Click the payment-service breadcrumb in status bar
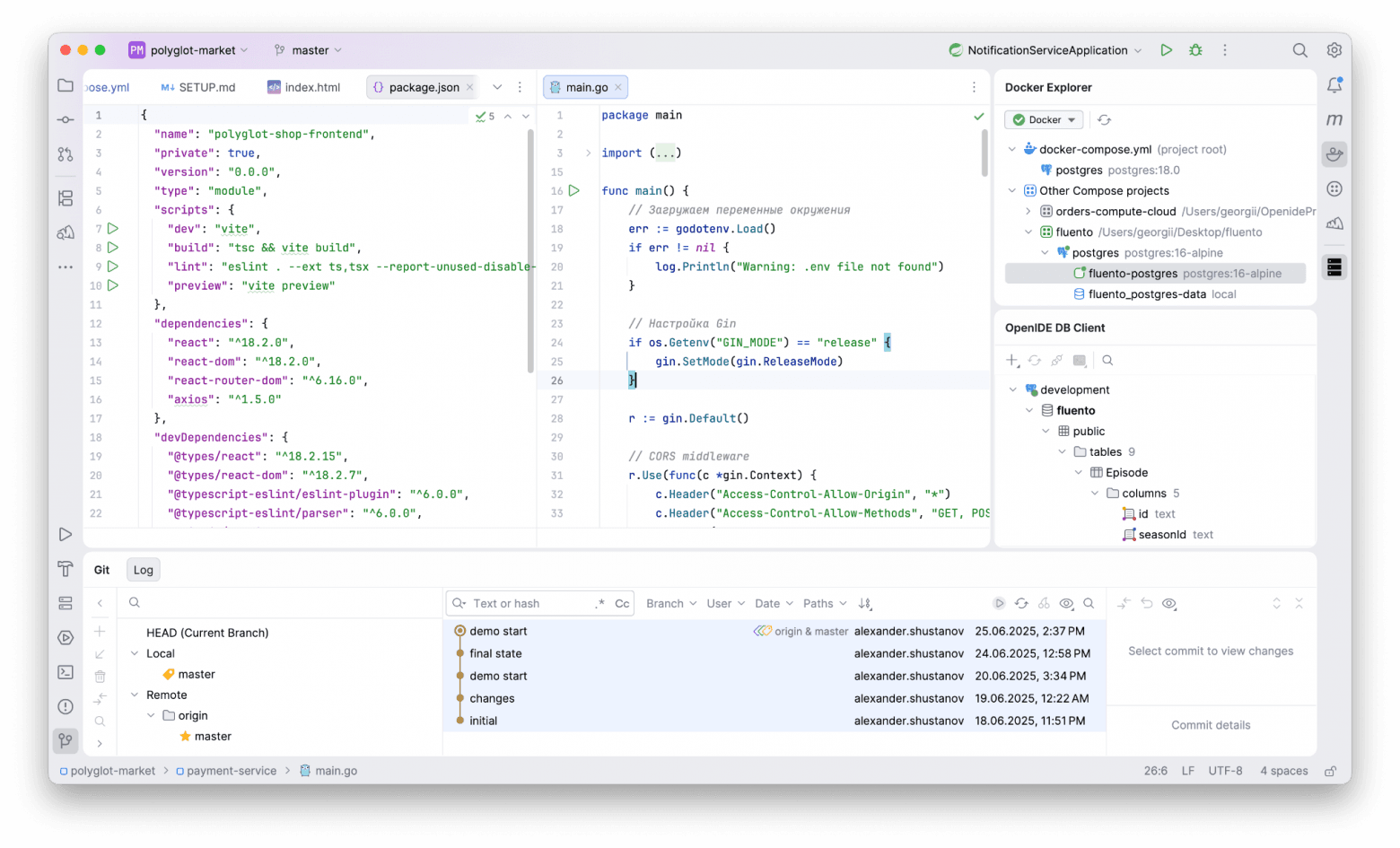Screen dimensions: 1400x848 [x=226, y=771]
